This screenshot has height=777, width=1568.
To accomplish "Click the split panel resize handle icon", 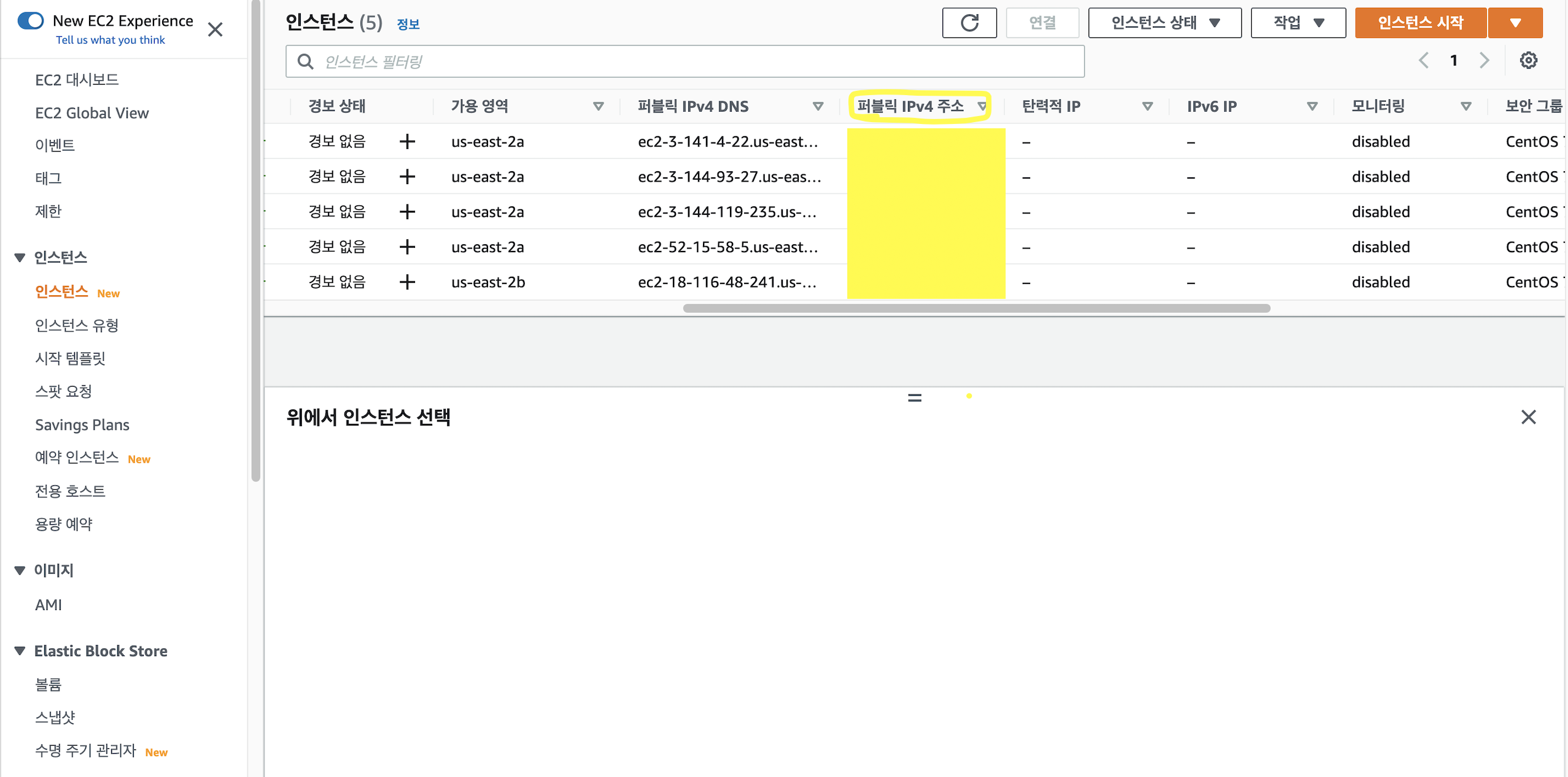I will [x=914, y=398].
